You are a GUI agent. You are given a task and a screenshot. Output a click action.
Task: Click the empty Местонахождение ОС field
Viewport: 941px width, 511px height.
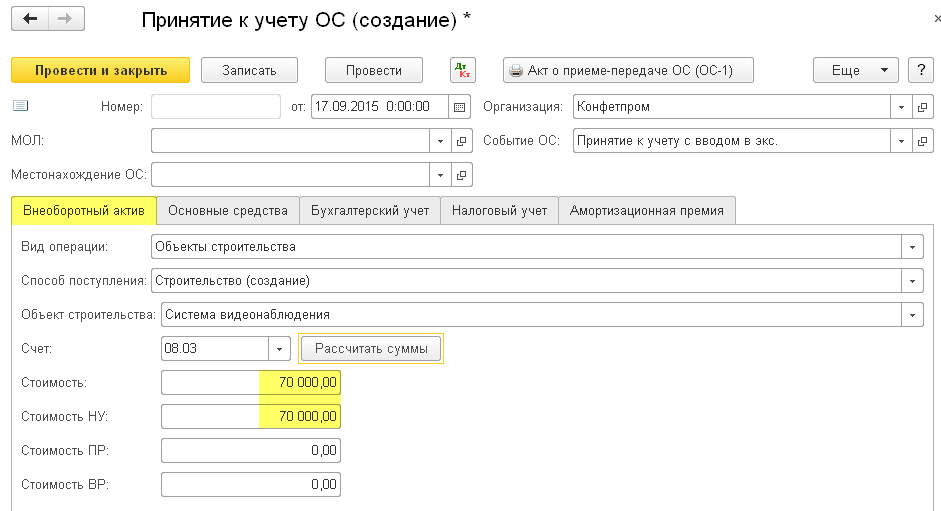tap(290, 175)
